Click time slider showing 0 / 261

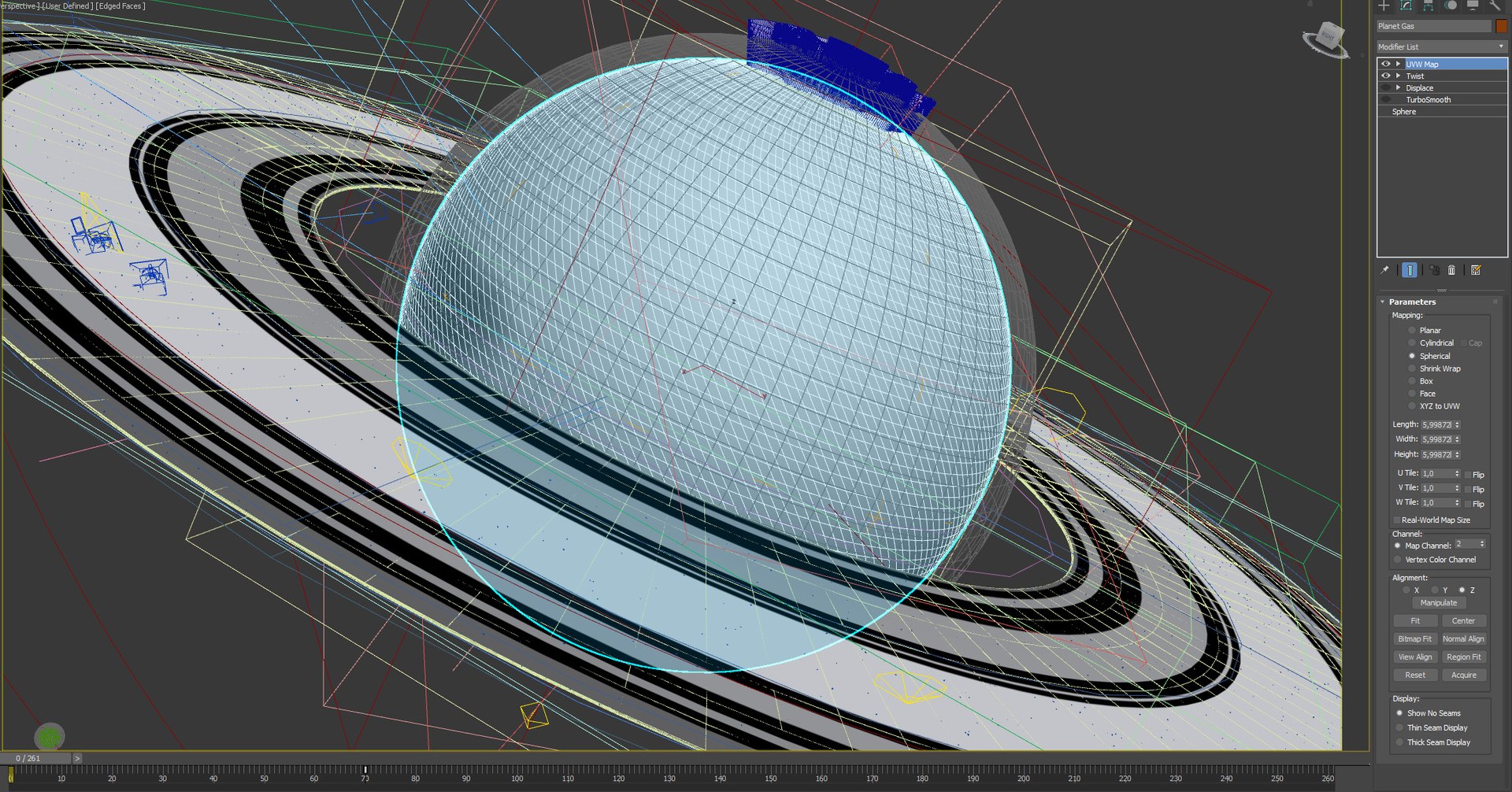click(x=36, y=758)
